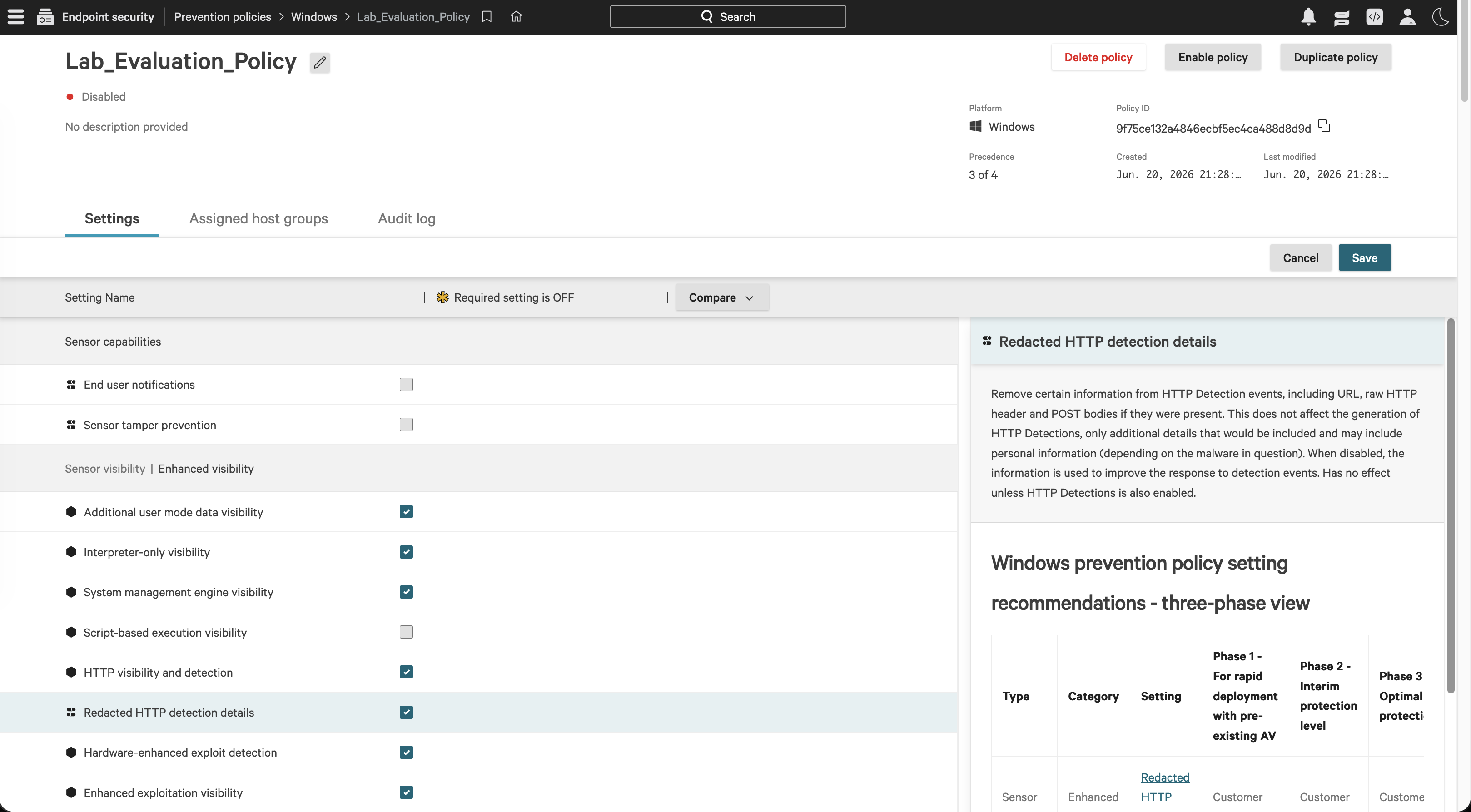This screenshot has width=1471, height=812.
Task: Open the user account menu icon
Action: tap(1407, 17)
